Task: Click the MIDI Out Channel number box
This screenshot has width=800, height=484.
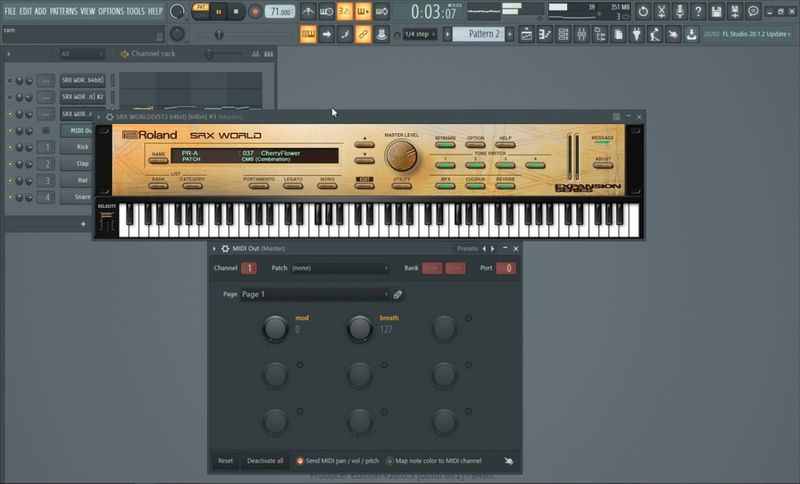Action: (x=249, y=268)
